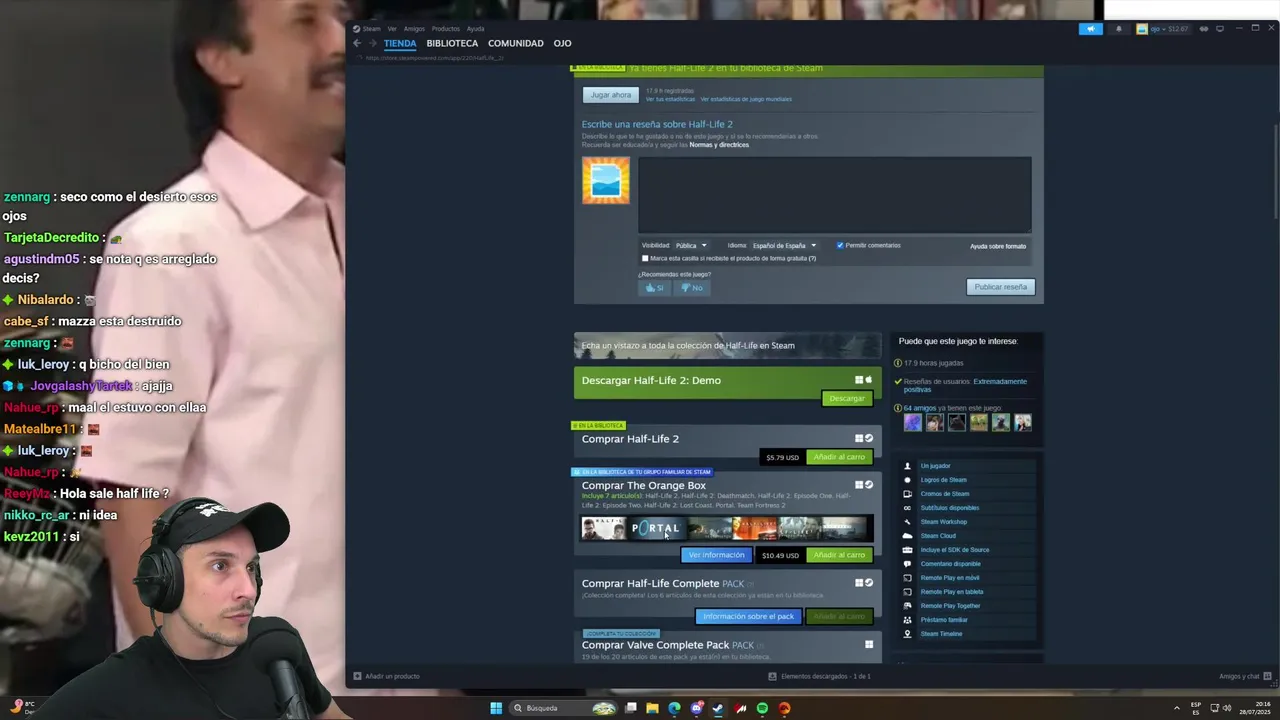Viewport: 1280px width, 720px height.
Task: Toggle the Permitir comentarios checkbox
Action: tap(840, 245)
